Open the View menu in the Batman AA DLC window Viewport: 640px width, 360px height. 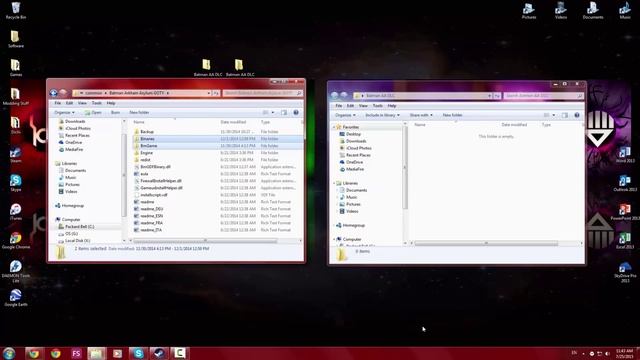[363, 106]
